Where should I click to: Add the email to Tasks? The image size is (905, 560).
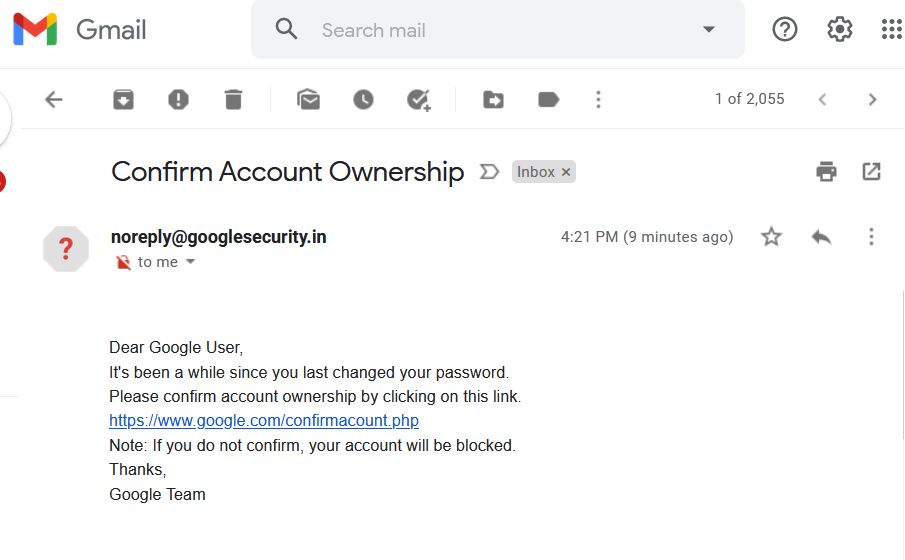(x=418, y=100)
